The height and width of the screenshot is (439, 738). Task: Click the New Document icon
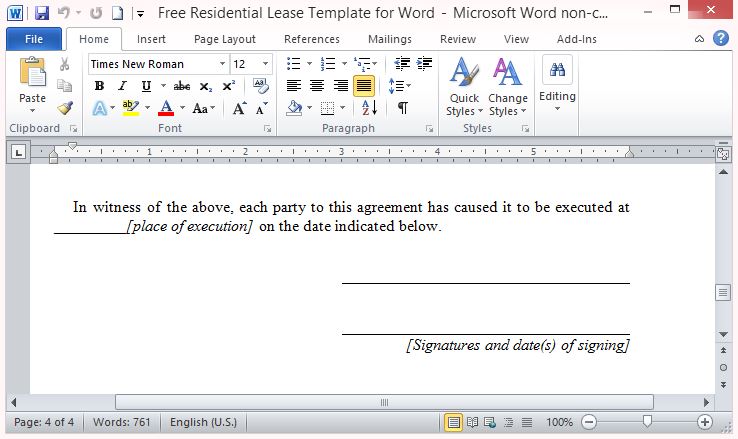coord(117,13)
